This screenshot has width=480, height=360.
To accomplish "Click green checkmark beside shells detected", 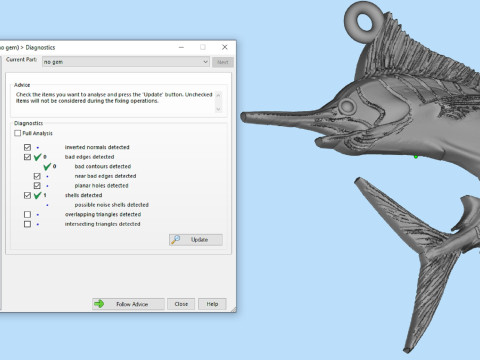I will (38, 195).
